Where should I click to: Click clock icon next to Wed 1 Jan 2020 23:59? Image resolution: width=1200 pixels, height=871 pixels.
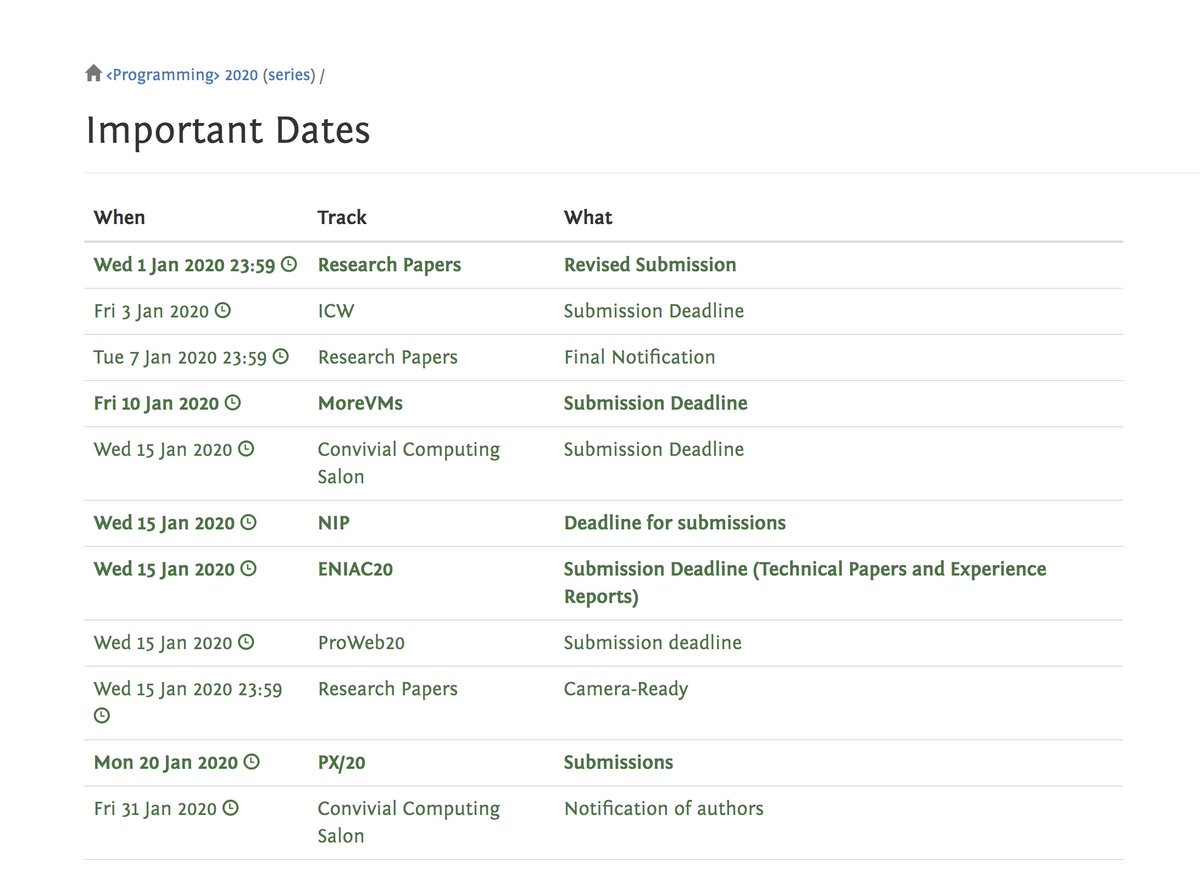[x=289, y=264]
